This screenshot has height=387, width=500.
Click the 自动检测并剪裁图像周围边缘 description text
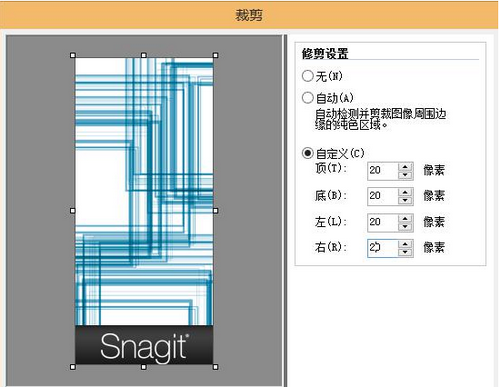click(380, 119)
